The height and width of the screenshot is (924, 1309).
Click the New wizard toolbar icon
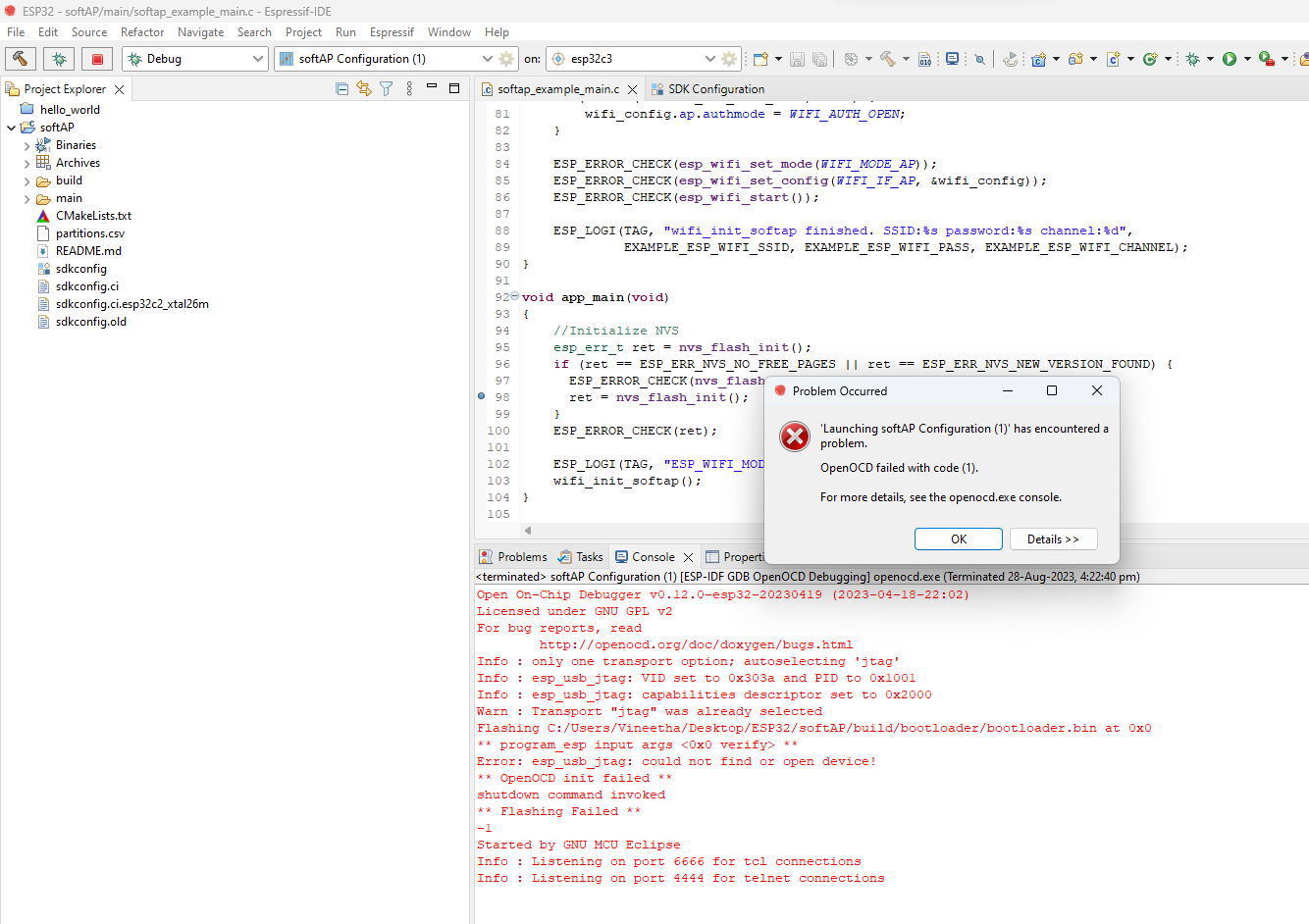[x=760, y=59]
